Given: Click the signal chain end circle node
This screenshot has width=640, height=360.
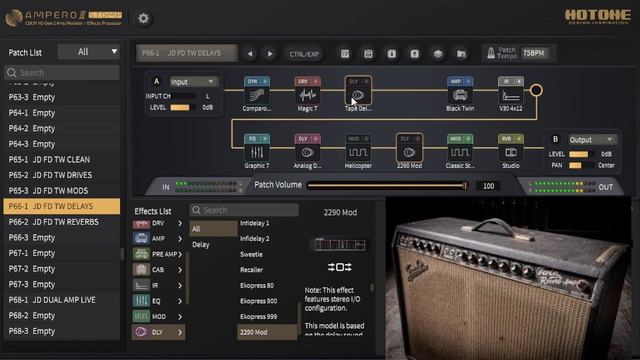Looking at the screenshot, I should (x=536, y=90).
